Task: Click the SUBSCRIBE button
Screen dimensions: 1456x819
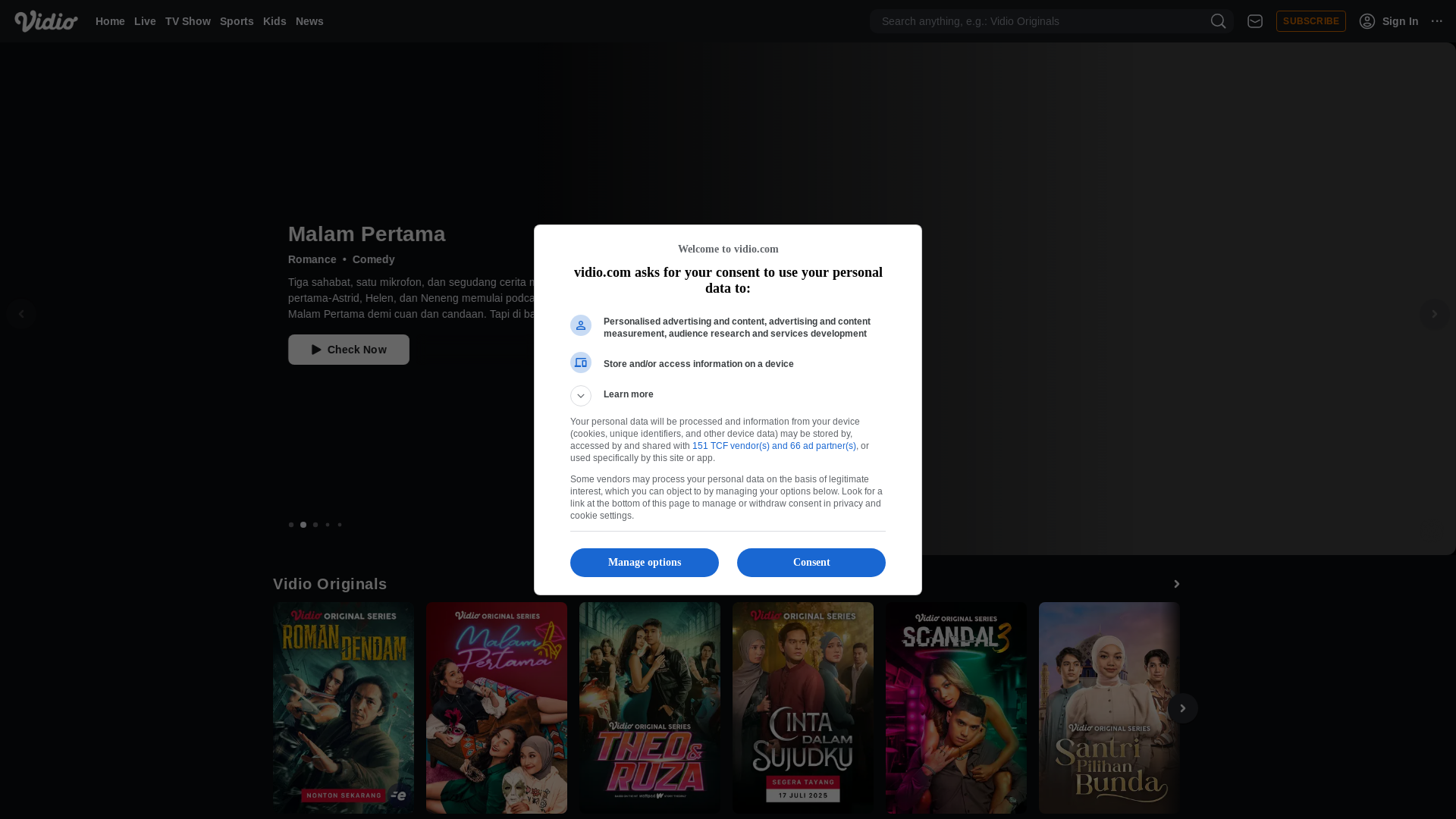Action: pyautogui.click(x=1311, y=21)
